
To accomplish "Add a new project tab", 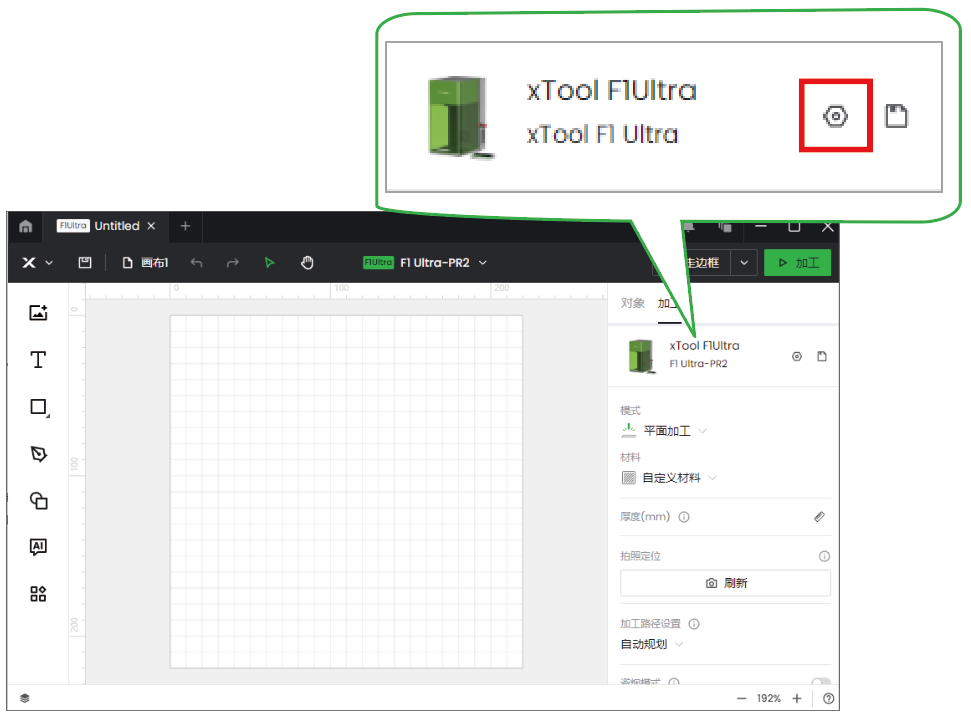I will point(185,226).
